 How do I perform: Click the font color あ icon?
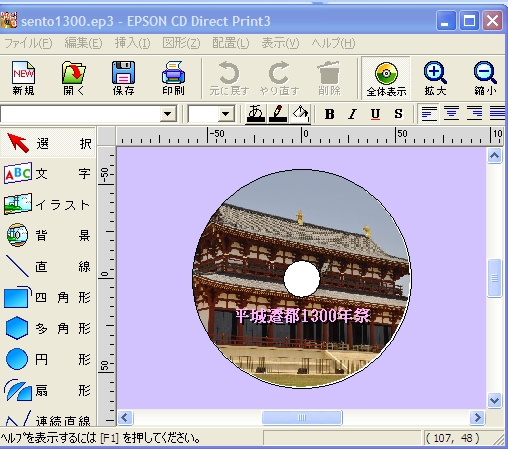tap(255, 114)
